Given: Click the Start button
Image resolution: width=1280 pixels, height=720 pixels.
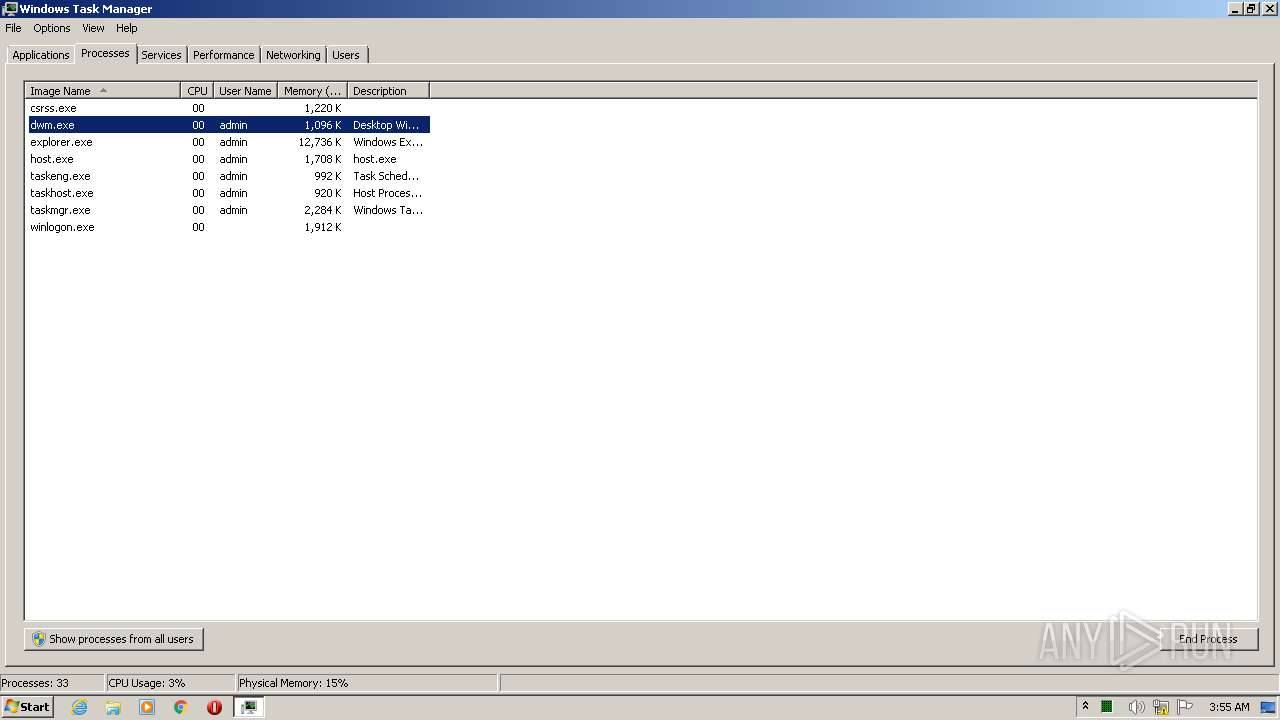Looking at the screenshot, I should pos(27,707).
